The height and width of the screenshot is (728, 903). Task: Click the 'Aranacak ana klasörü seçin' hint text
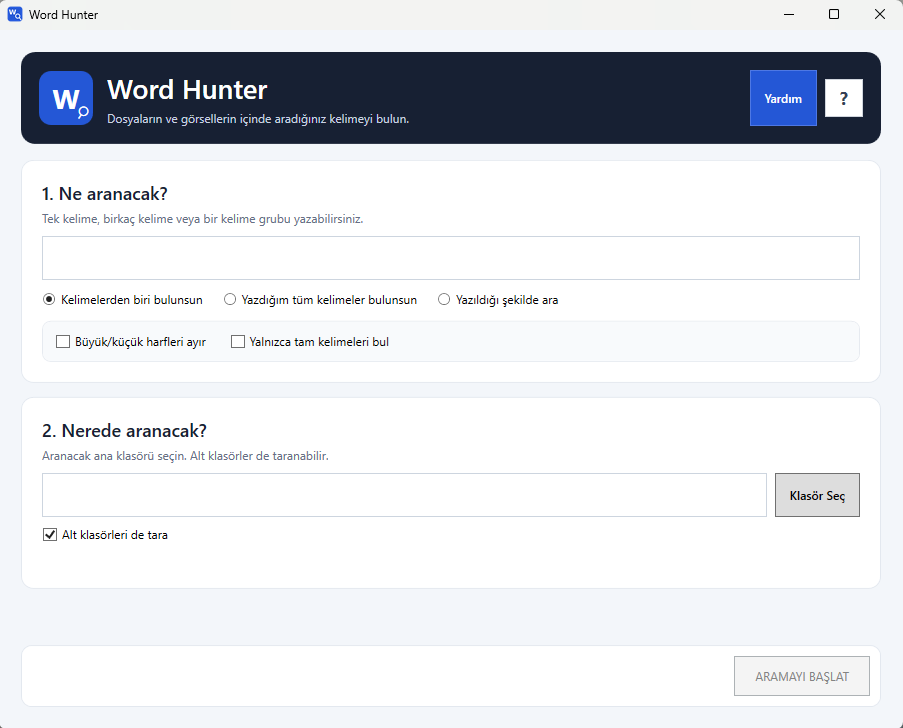click(185, 456)
